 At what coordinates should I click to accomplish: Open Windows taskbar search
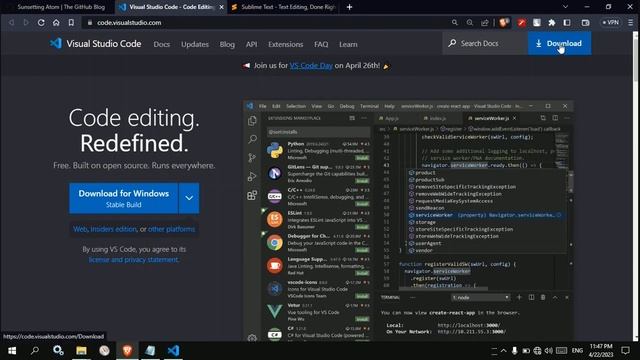tap(35, 351)
